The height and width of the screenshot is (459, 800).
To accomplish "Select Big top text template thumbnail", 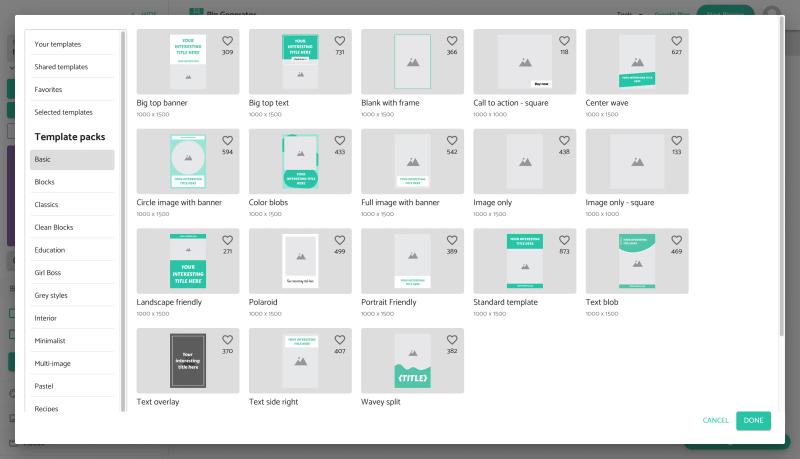I will (x=300, y=62).
